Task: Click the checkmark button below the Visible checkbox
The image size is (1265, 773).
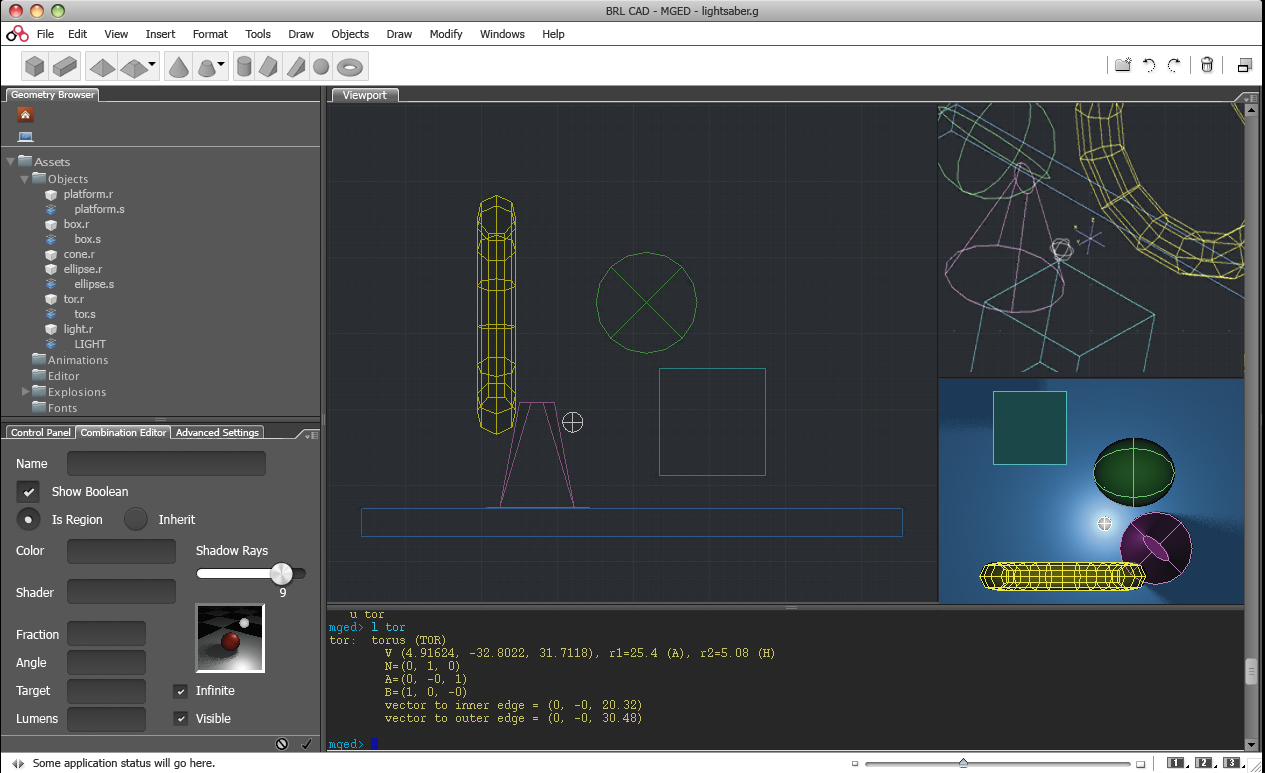Action: coord(306,744)
